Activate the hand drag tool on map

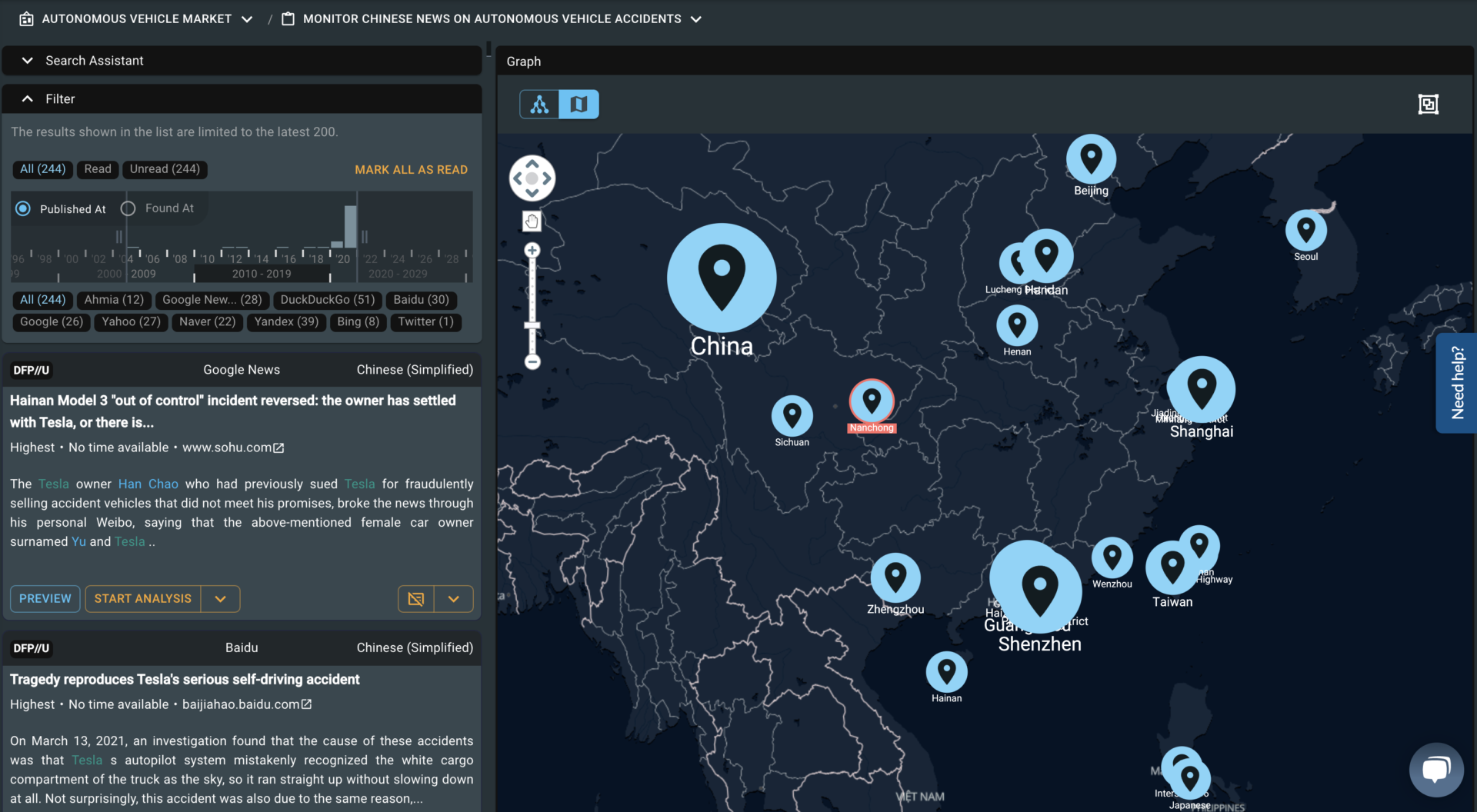click(x=532, y=221)
